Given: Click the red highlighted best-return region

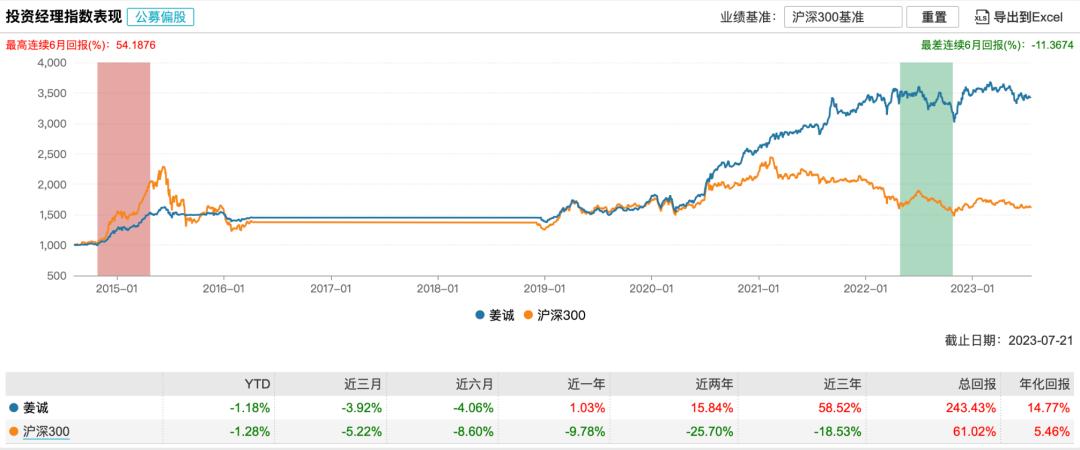Looking at the screenshot, I should click(x=123, y=168).
